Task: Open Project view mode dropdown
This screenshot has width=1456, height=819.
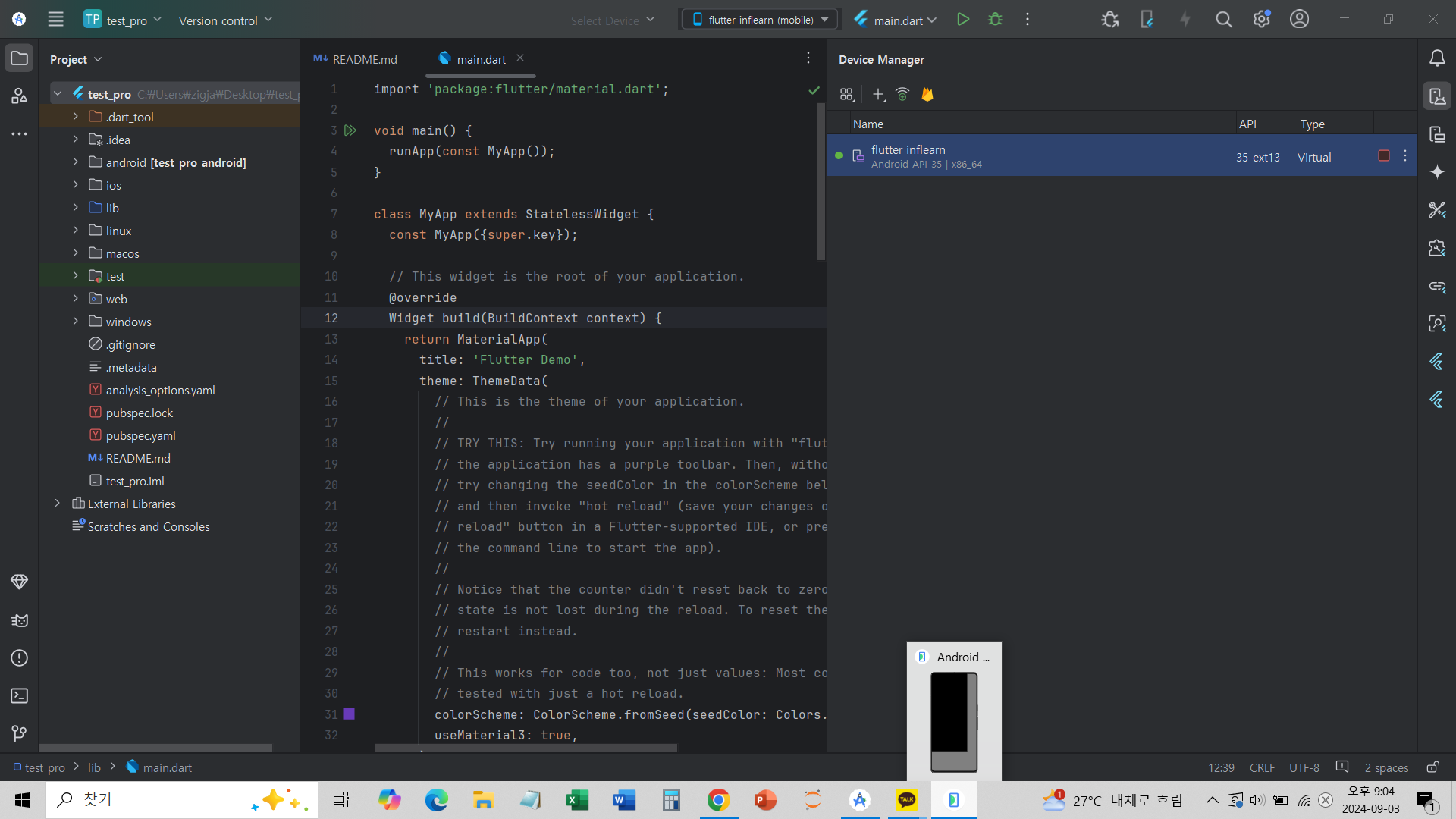Action: [76, 59]
